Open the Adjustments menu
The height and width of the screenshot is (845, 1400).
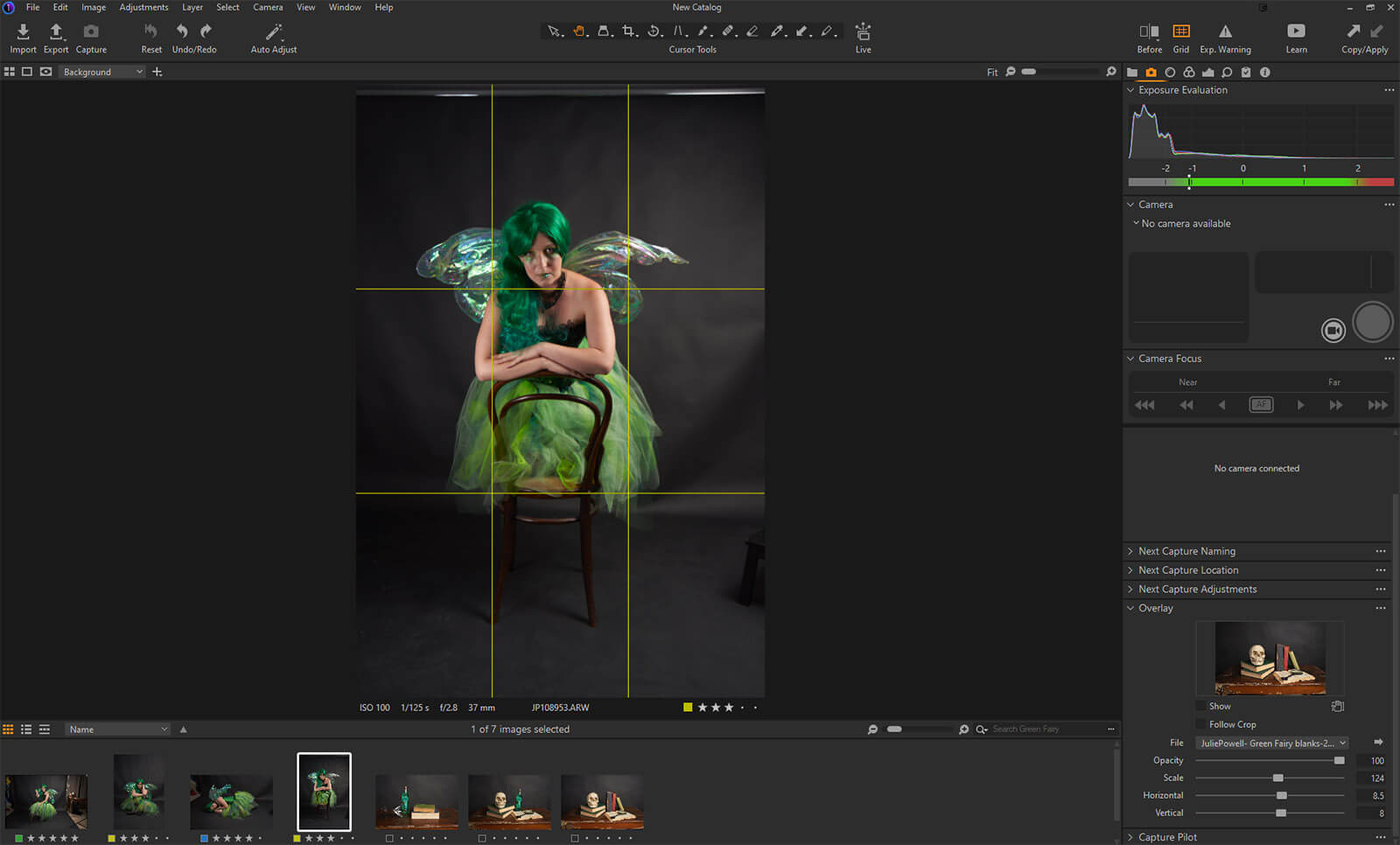point(143,7)
